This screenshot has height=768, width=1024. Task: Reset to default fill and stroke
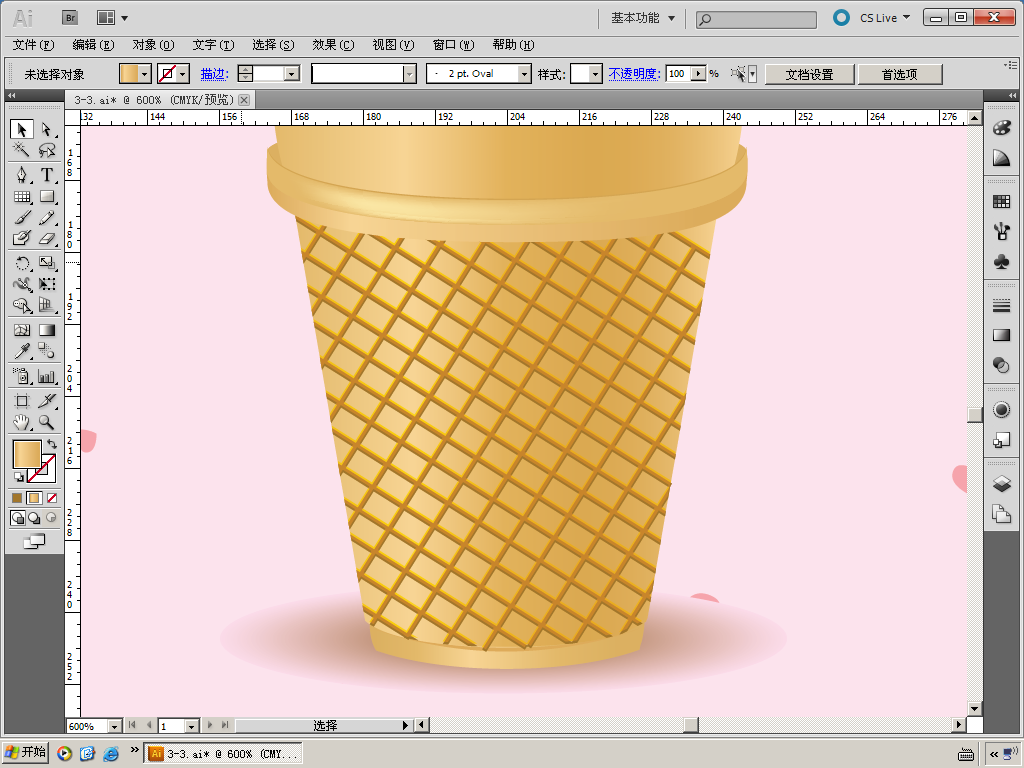18,477
